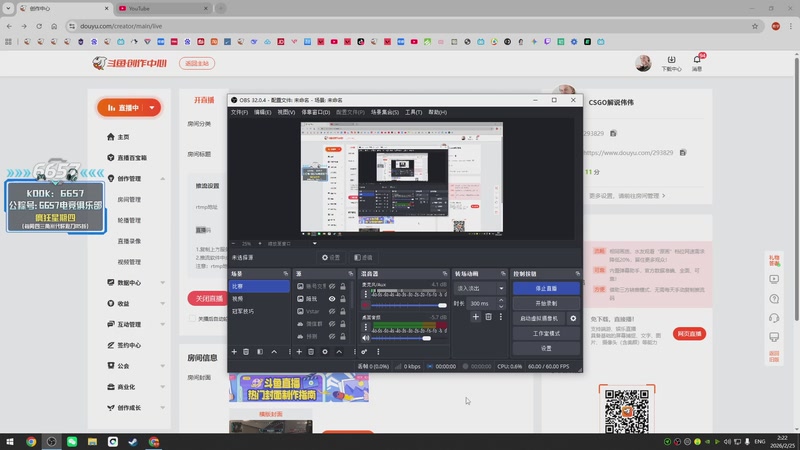Screen dimensions: 800x450
Task: Open OBS from Windows taskbar
Action: [52, 442]
